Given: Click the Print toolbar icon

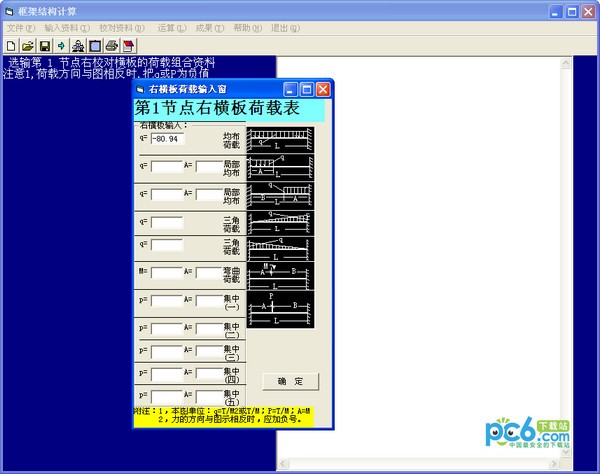Looking at the screenshot, I should pyautogui.click(x=112, y=45).
